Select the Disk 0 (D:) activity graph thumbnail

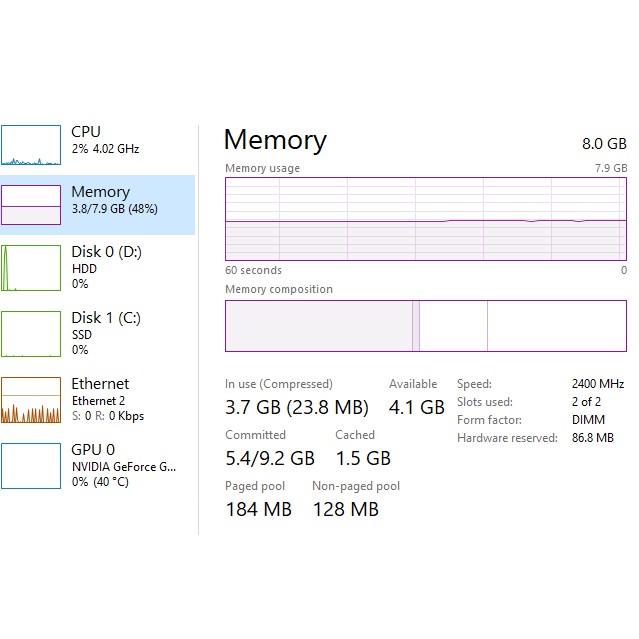[31, 269]
